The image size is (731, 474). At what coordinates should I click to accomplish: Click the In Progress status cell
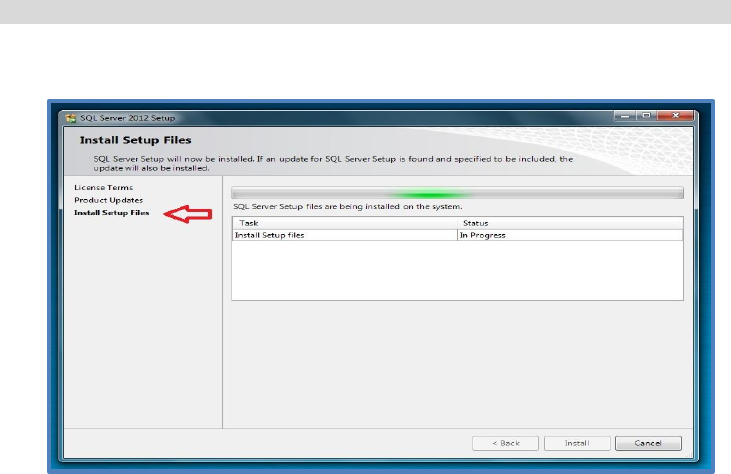[570, 235]
